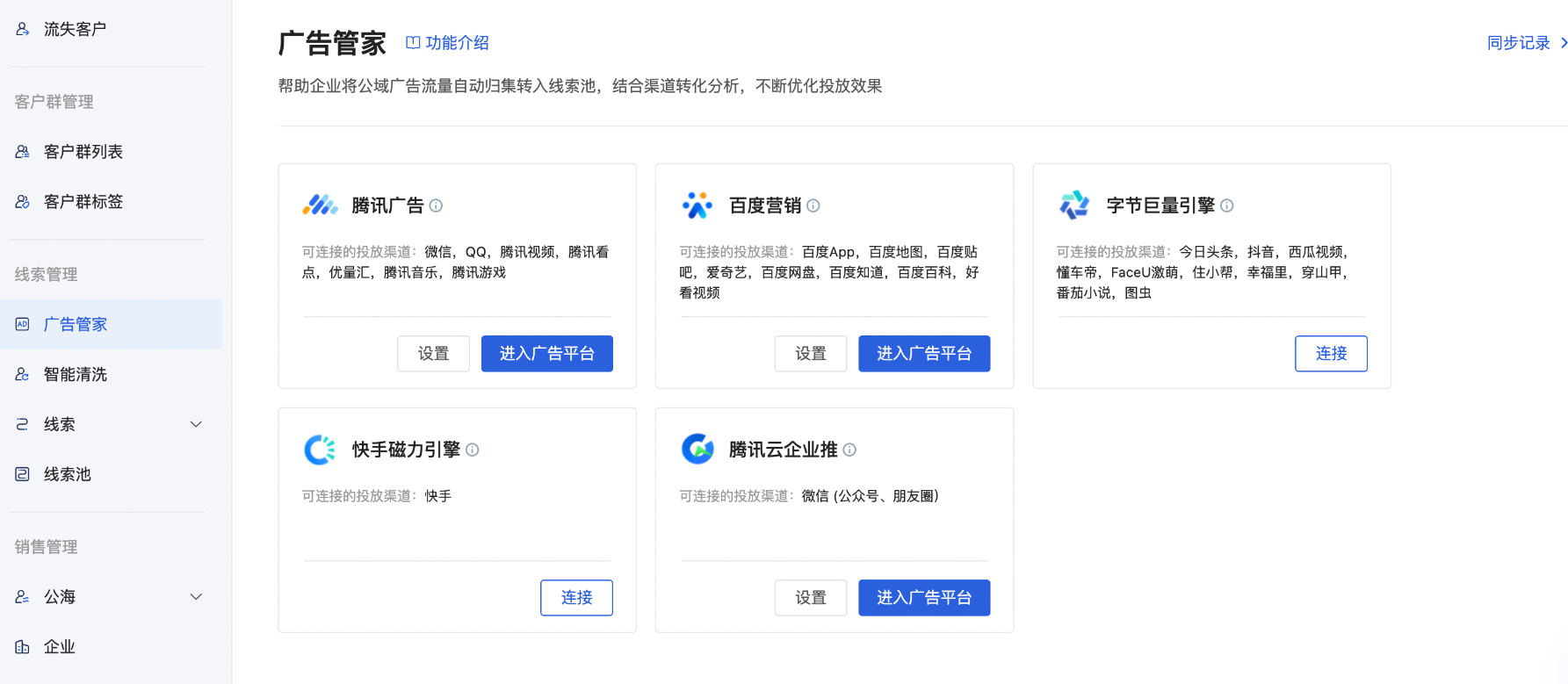Viewport: 1568px width, 684px height.
Task: Enter ad platform for 腾讯云企业推
Action: [x=924, y=598]
